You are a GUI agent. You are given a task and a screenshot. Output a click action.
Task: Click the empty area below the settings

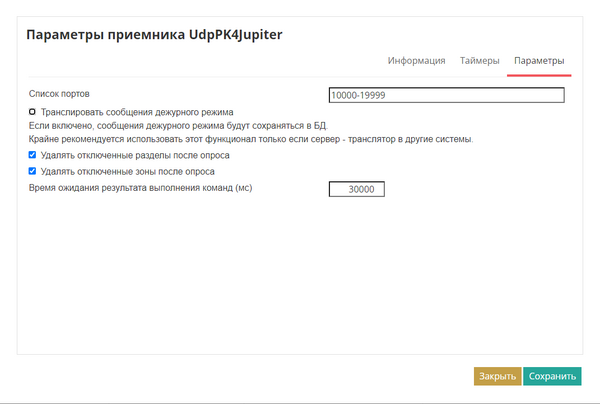(x=298, y=280)
